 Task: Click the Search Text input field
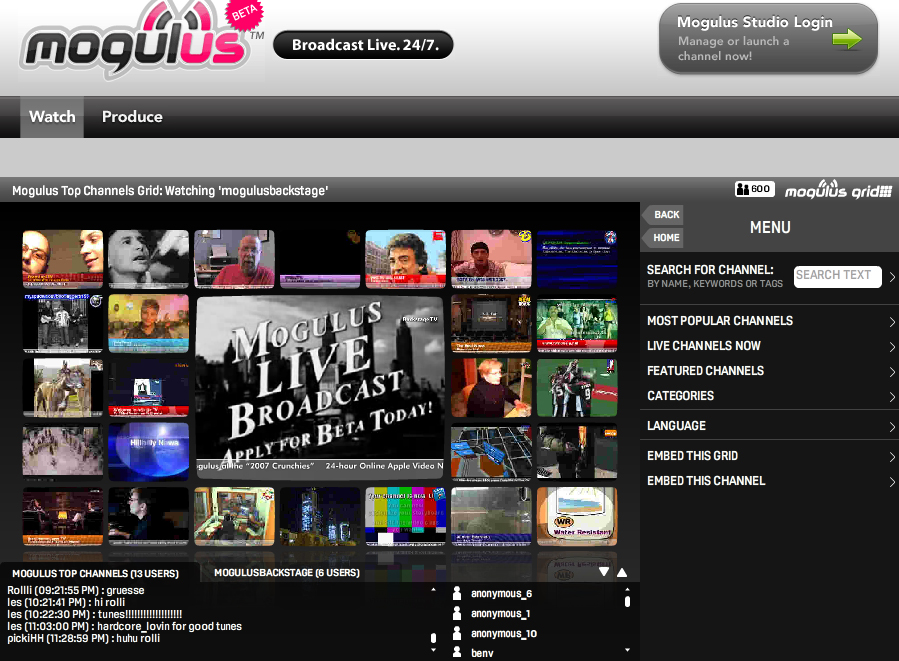pyautogui.click(x=837, y=276)
